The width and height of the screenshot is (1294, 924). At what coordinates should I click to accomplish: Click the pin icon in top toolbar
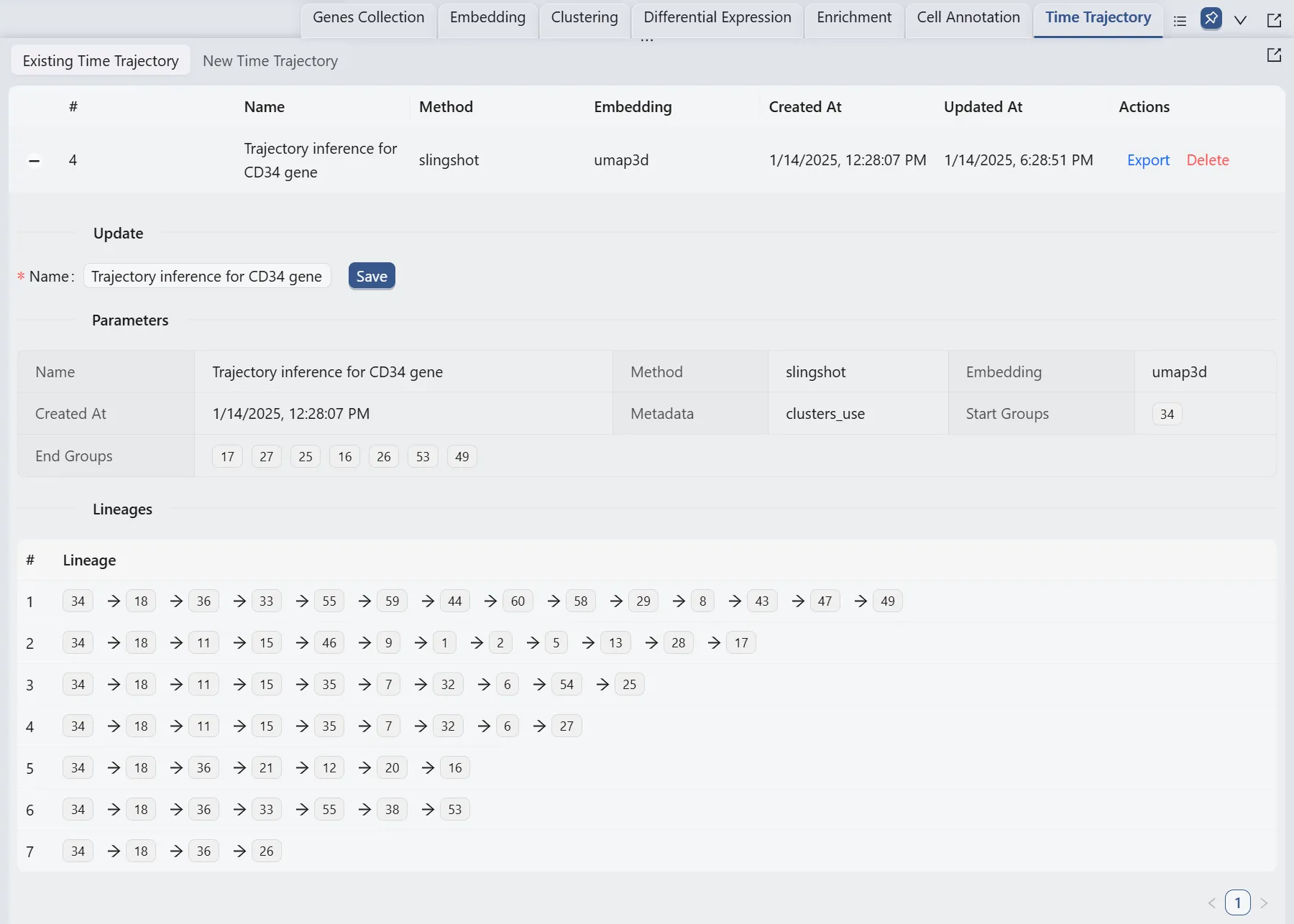(1211, 19)
